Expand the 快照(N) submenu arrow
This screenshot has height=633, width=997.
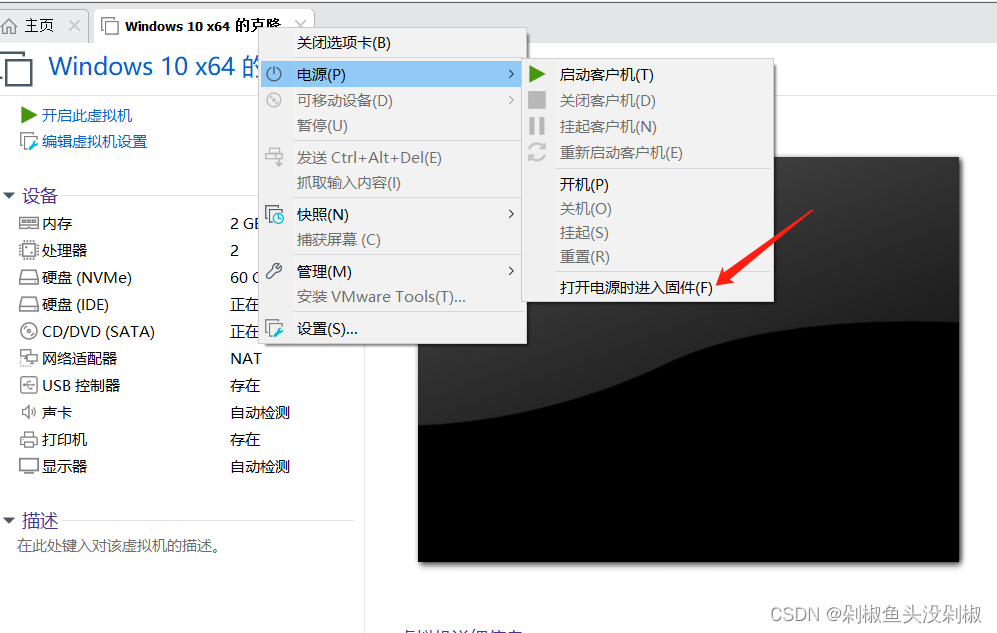(511, 214)
